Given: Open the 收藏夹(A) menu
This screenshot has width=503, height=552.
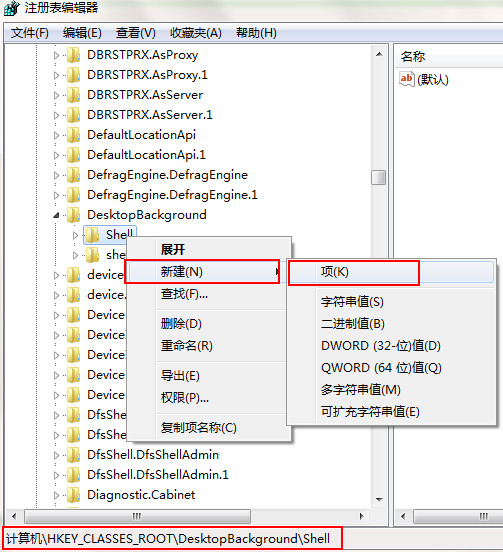Looking at the screenshot, I should tap(196, 33).
